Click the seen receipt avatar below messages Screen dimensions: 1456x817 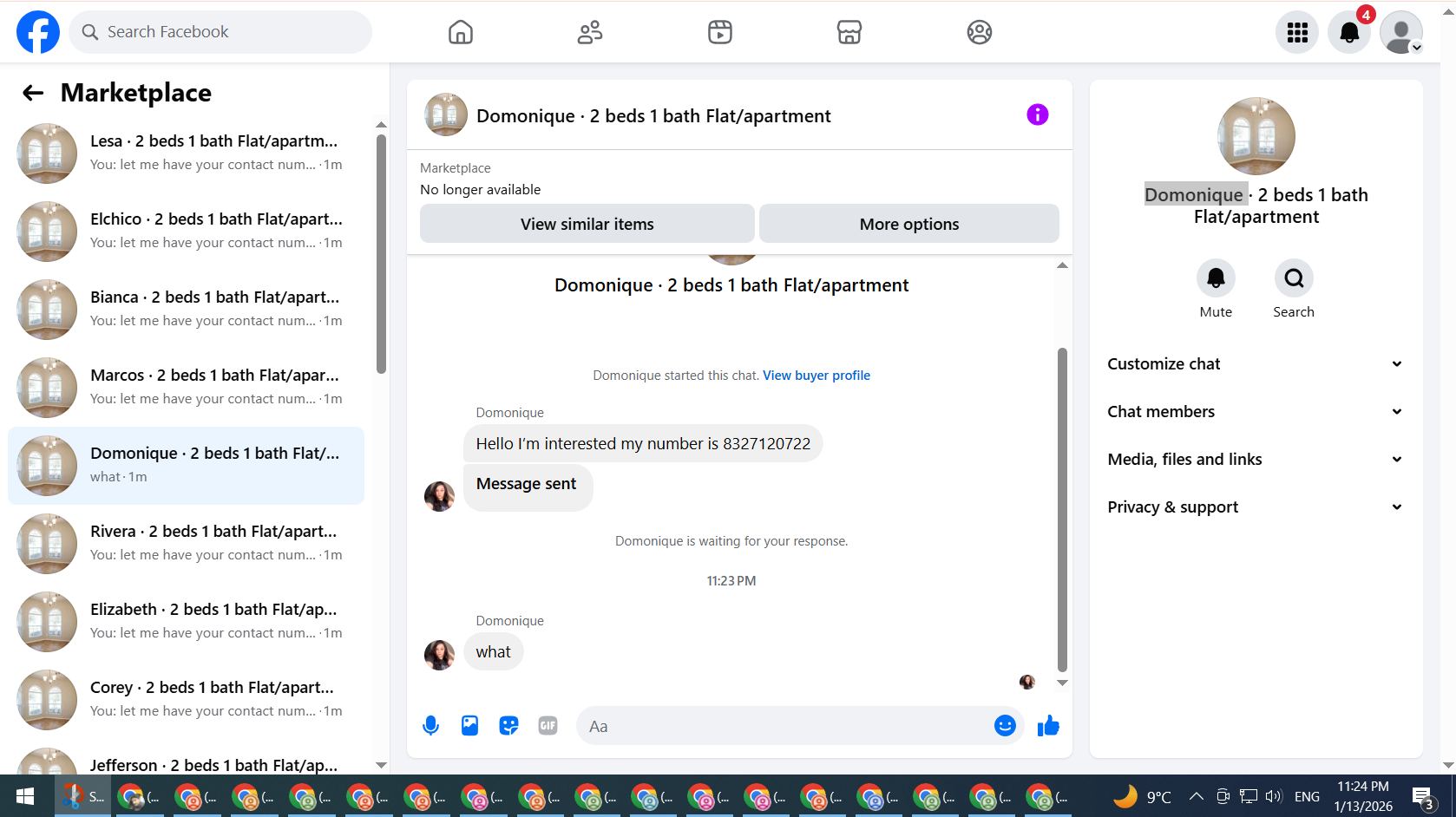(x=1027, y=682)
